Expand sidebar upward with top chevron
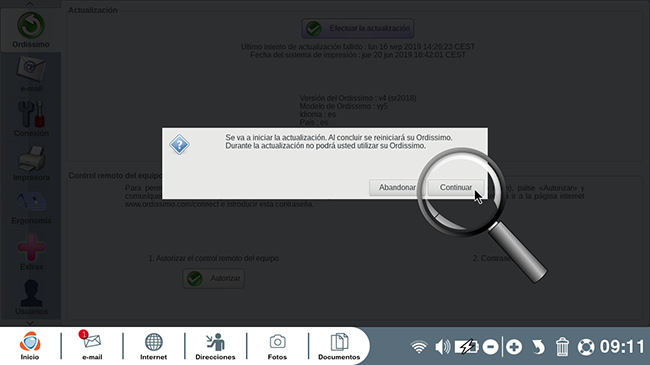 click(x=30, y=4)
